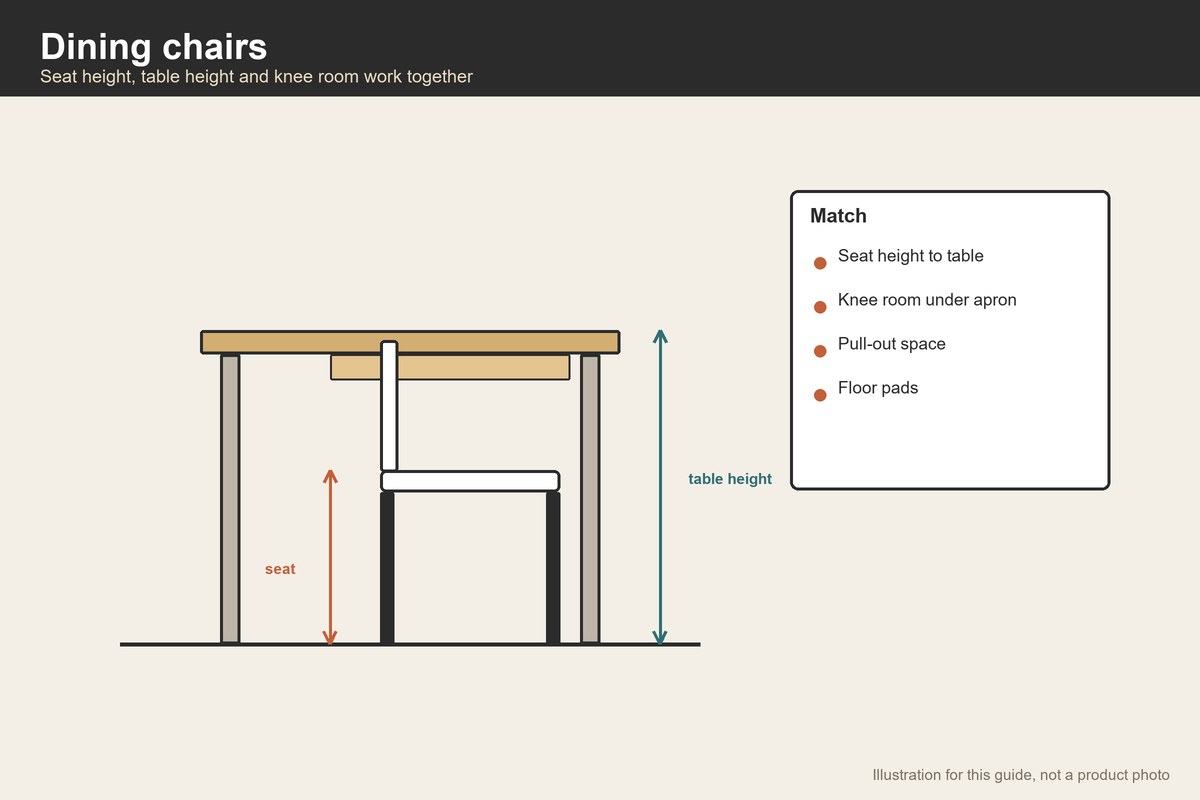
Task: Click the 'Dining chairs' title
Action: (154, 47)
